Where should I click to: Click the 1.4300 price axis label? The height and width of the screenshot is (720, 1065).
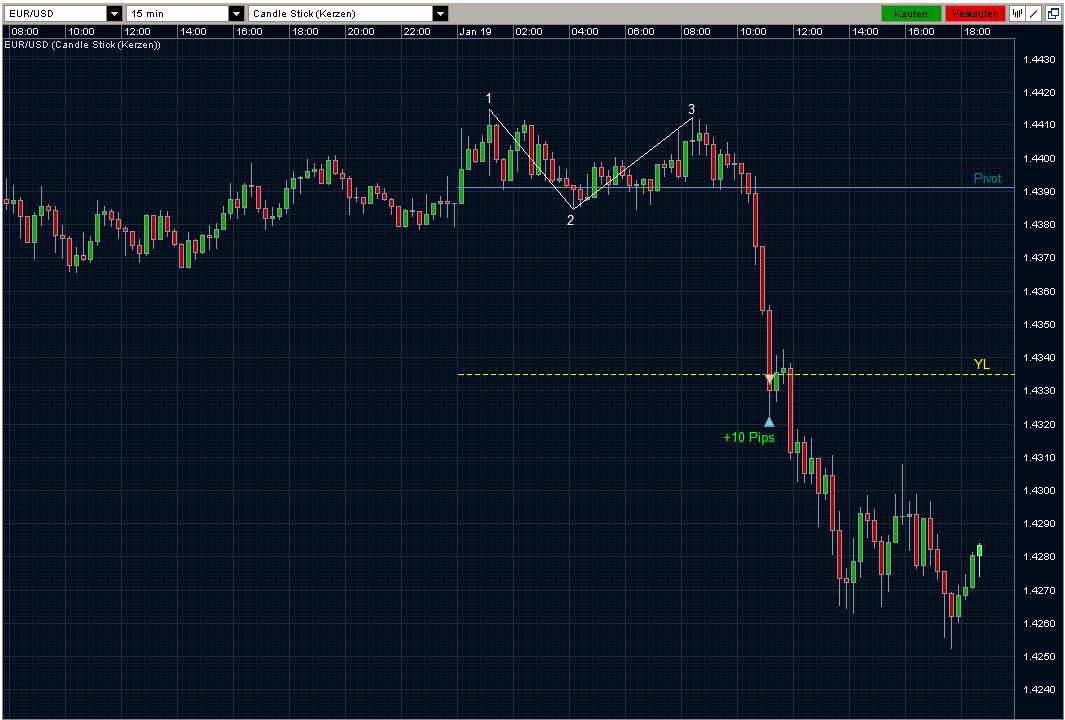coord(1039,490)
